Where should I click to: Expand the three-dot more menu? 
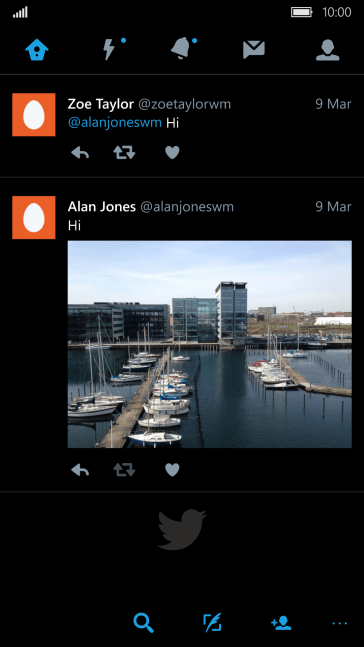[x=340, y=623]
